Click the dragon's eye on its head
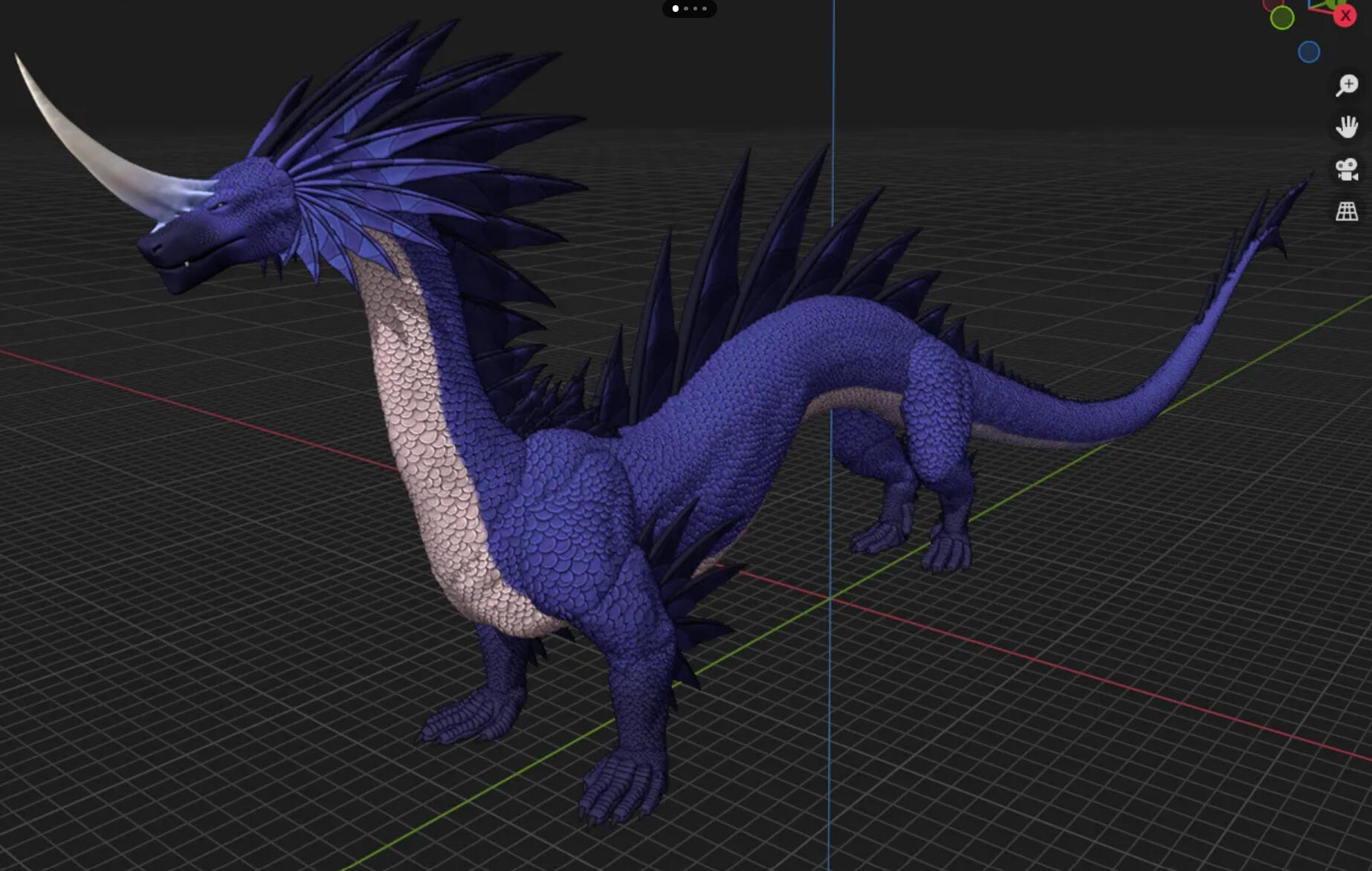The width and height of the screenshot is (1372, 871). 219,204
